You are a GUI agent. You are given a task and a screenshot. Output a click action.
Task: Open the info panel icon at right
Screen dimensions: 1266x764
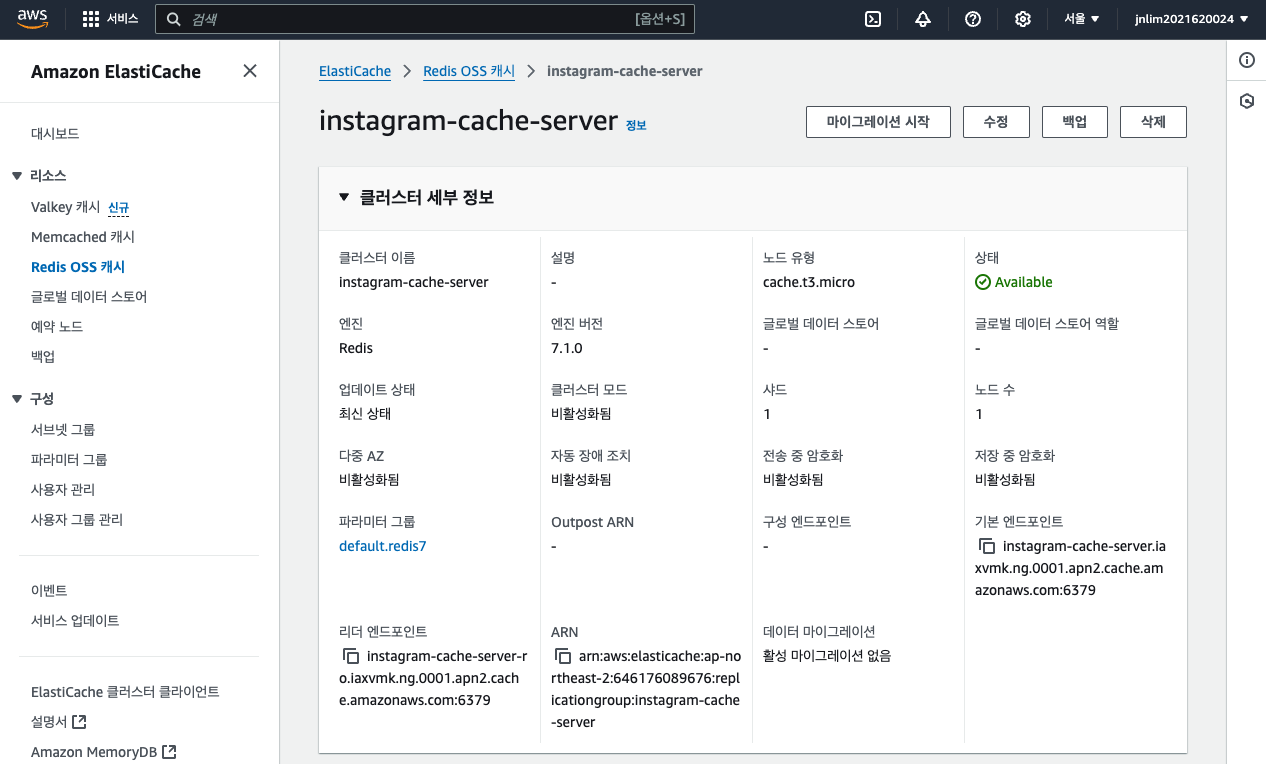point(1247,60)
